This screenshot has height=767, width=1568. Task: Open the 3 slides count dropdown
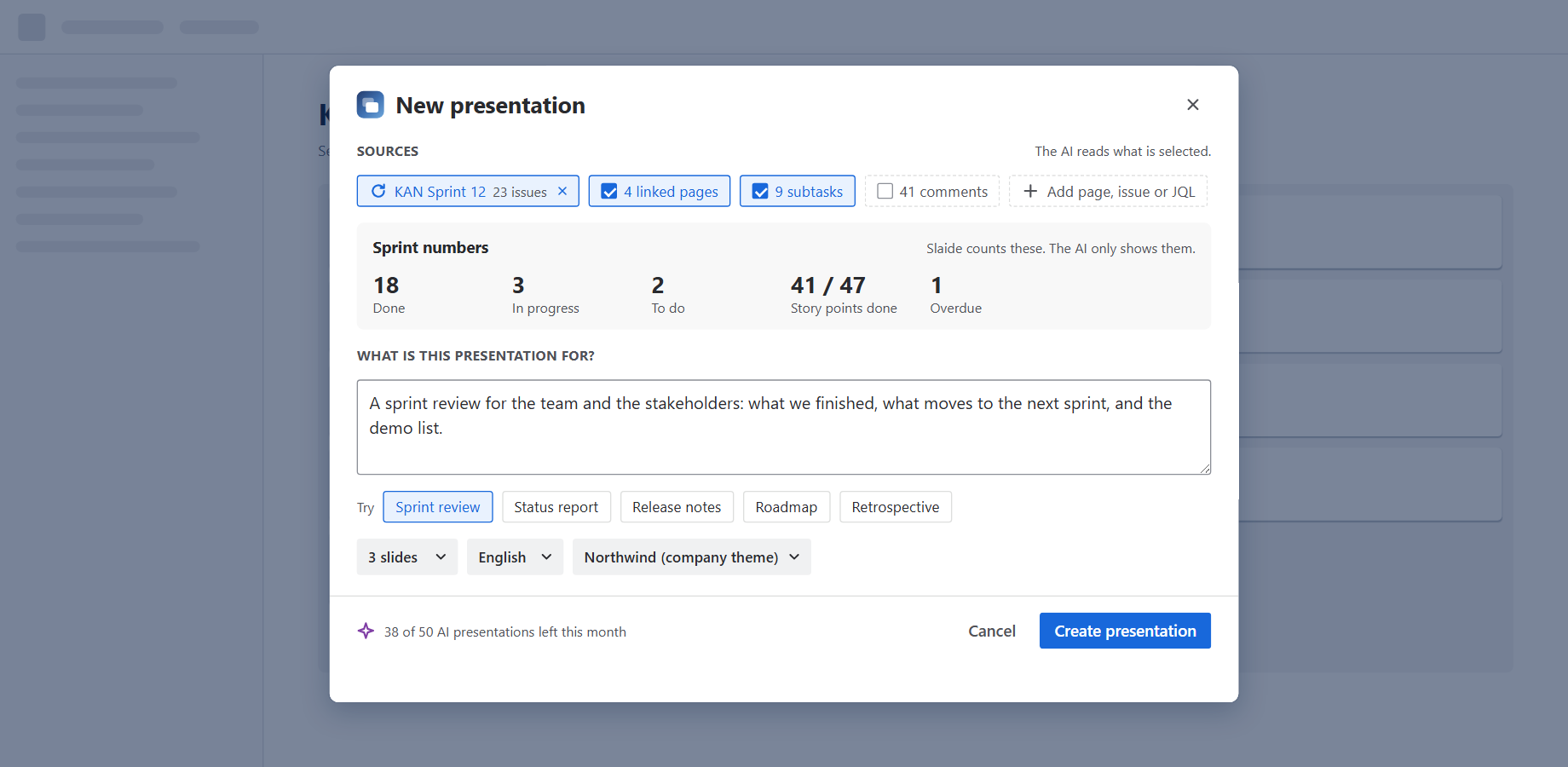tap(407, 557)
